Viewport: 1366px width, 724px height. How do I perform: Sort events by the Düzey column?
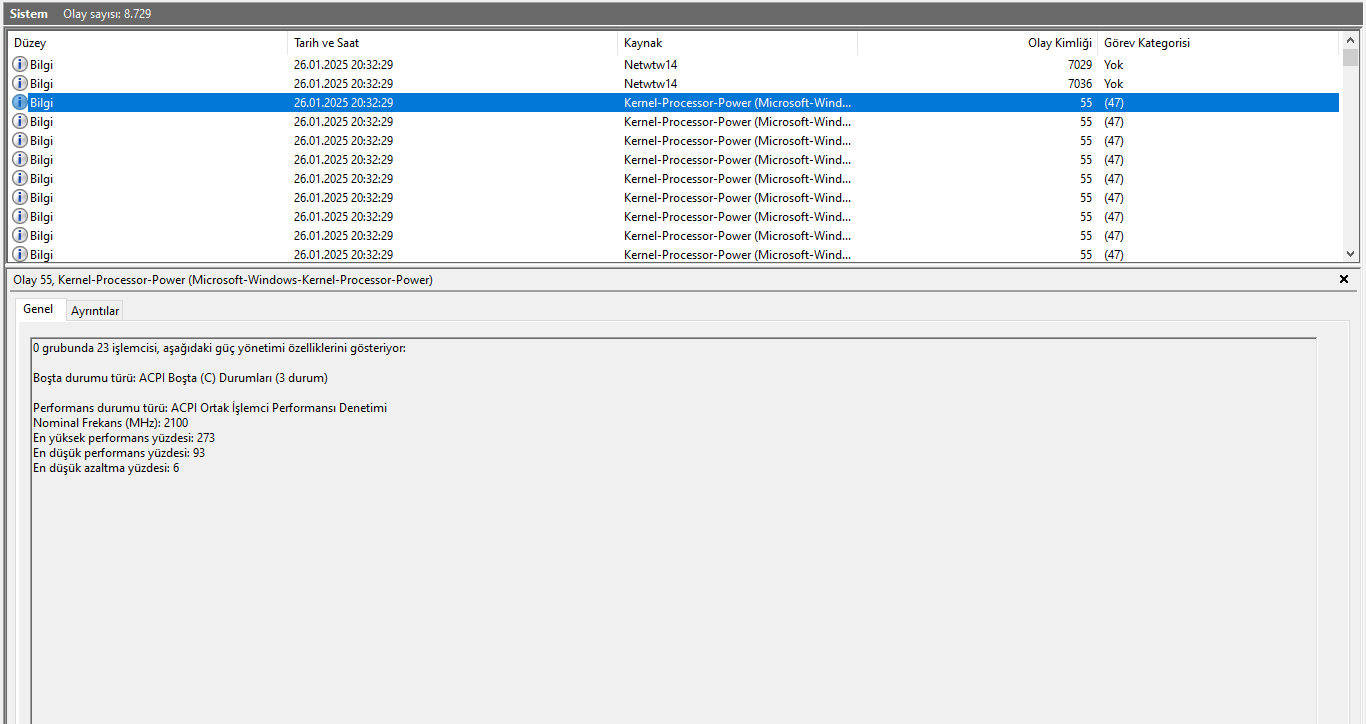coord(148,43)
